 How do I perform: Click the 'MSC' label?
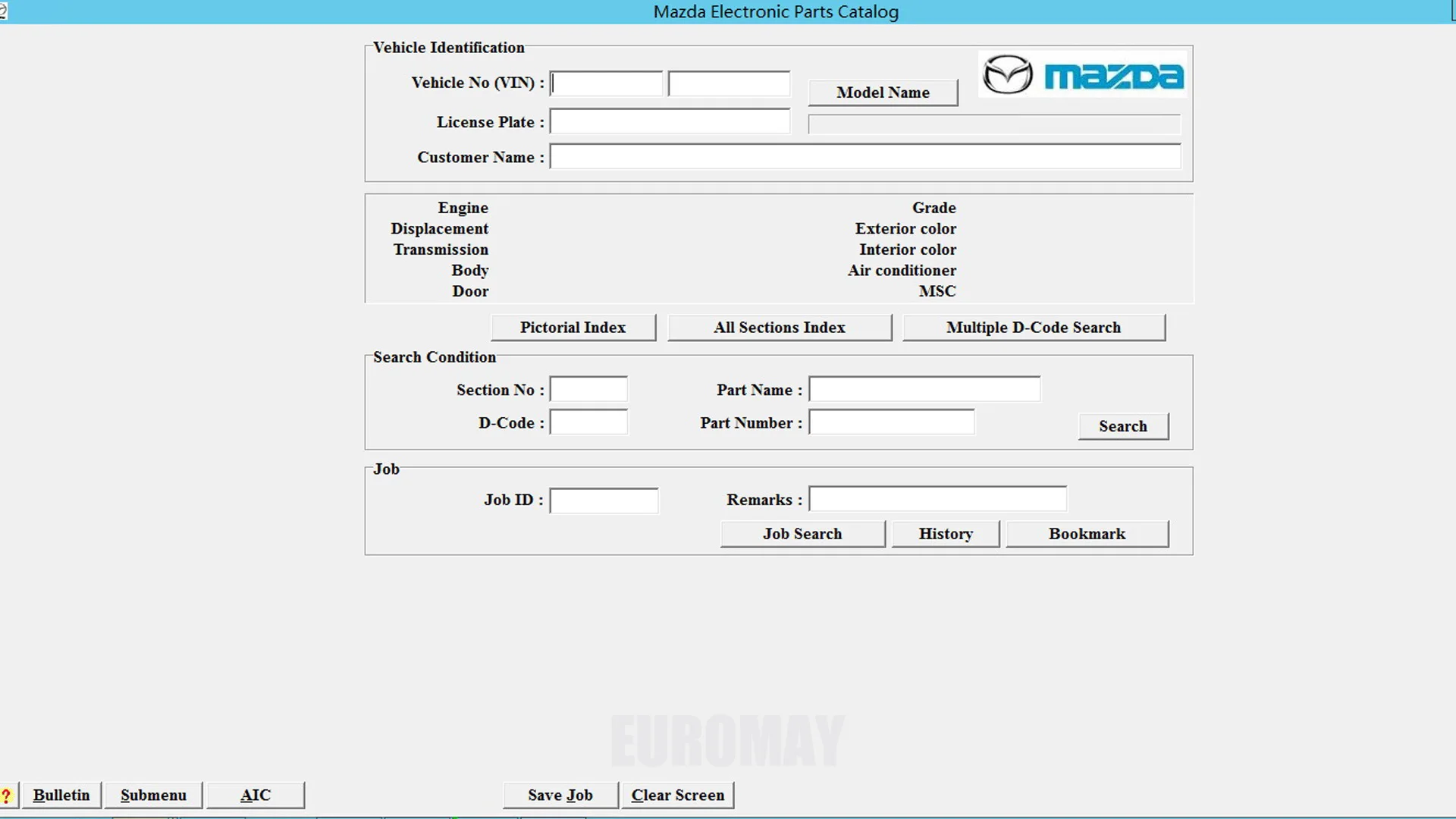click(937, 291)
